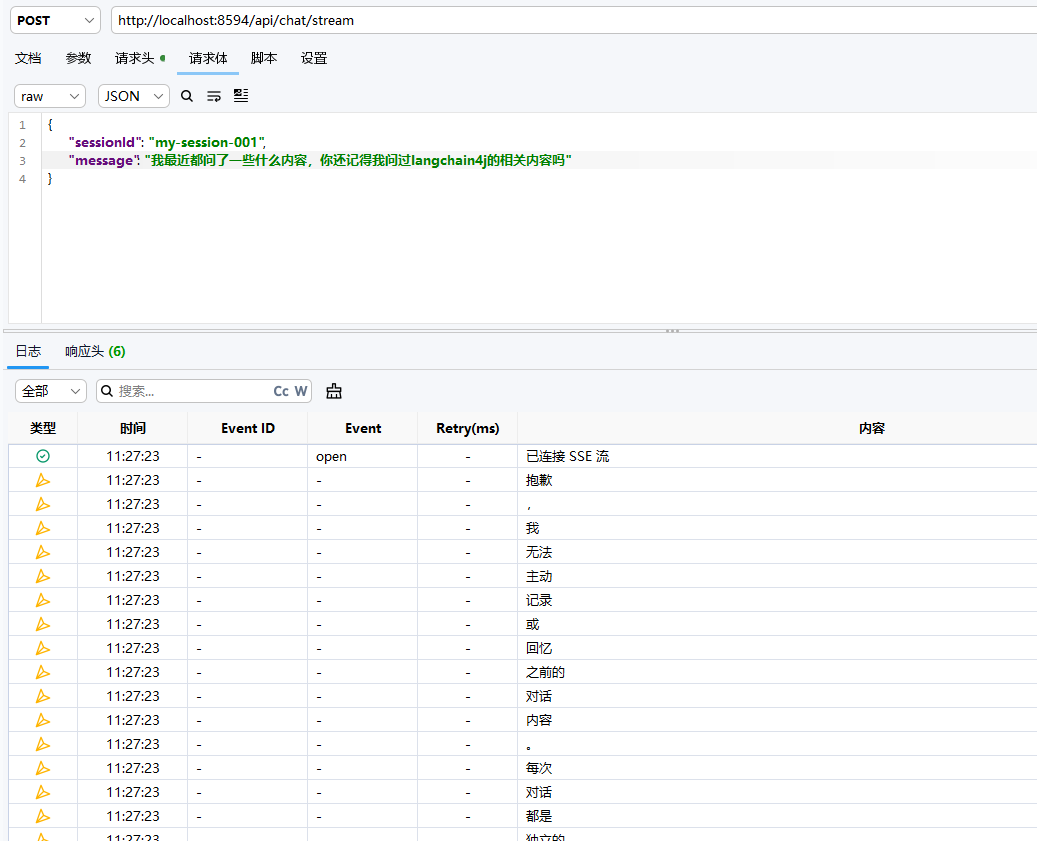Click the log 搜索 search box
1037x841 pixels.
coord(192,391)
